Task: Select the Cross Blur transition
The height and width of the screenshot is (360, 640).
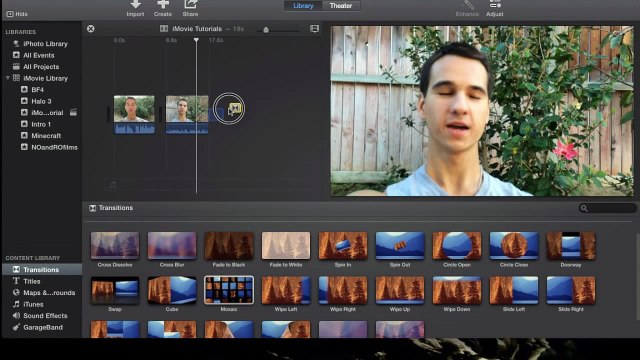Action: [172, 246]
